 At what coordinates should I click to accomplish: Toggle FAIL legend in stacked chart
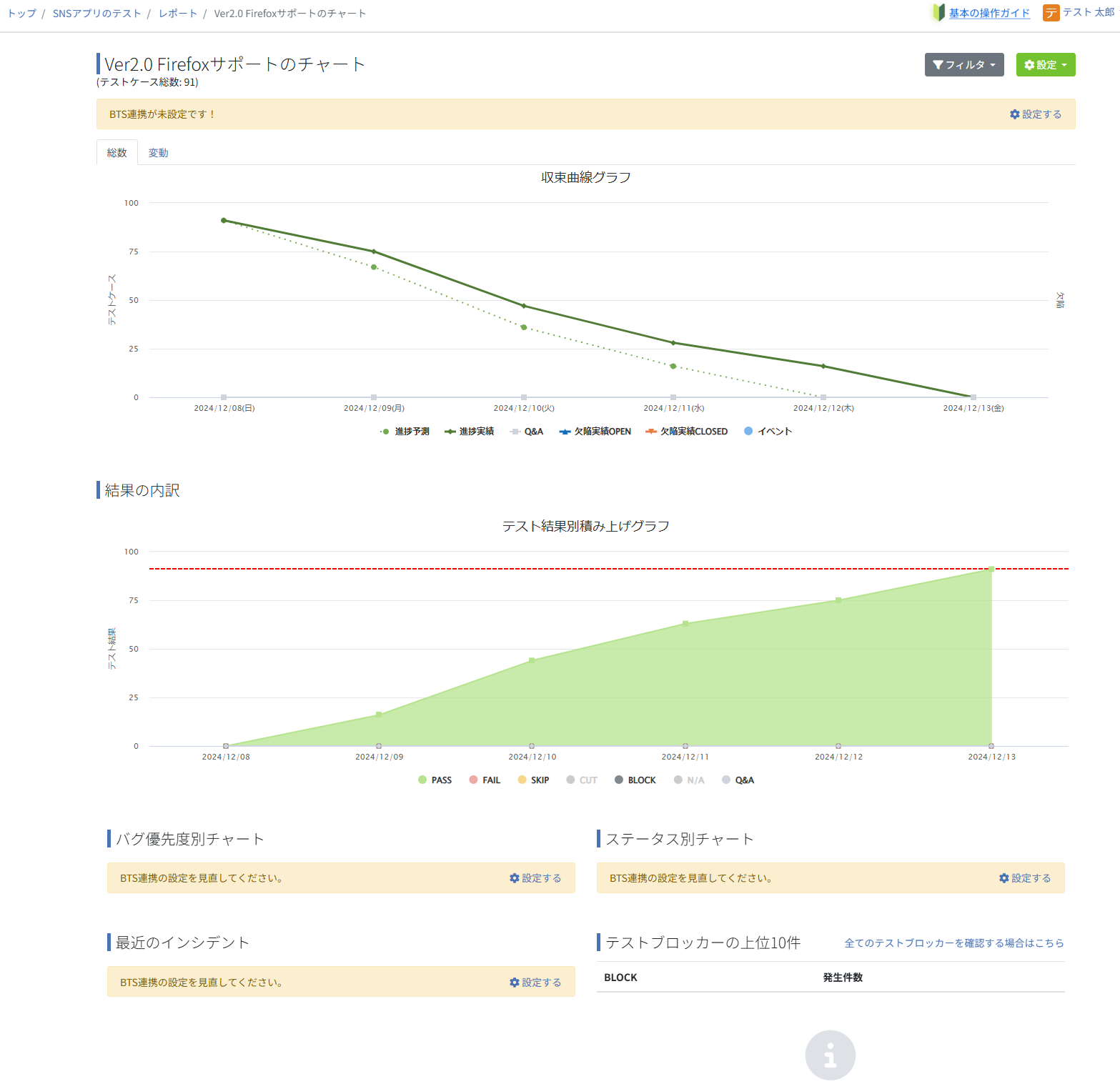(485, 780)
